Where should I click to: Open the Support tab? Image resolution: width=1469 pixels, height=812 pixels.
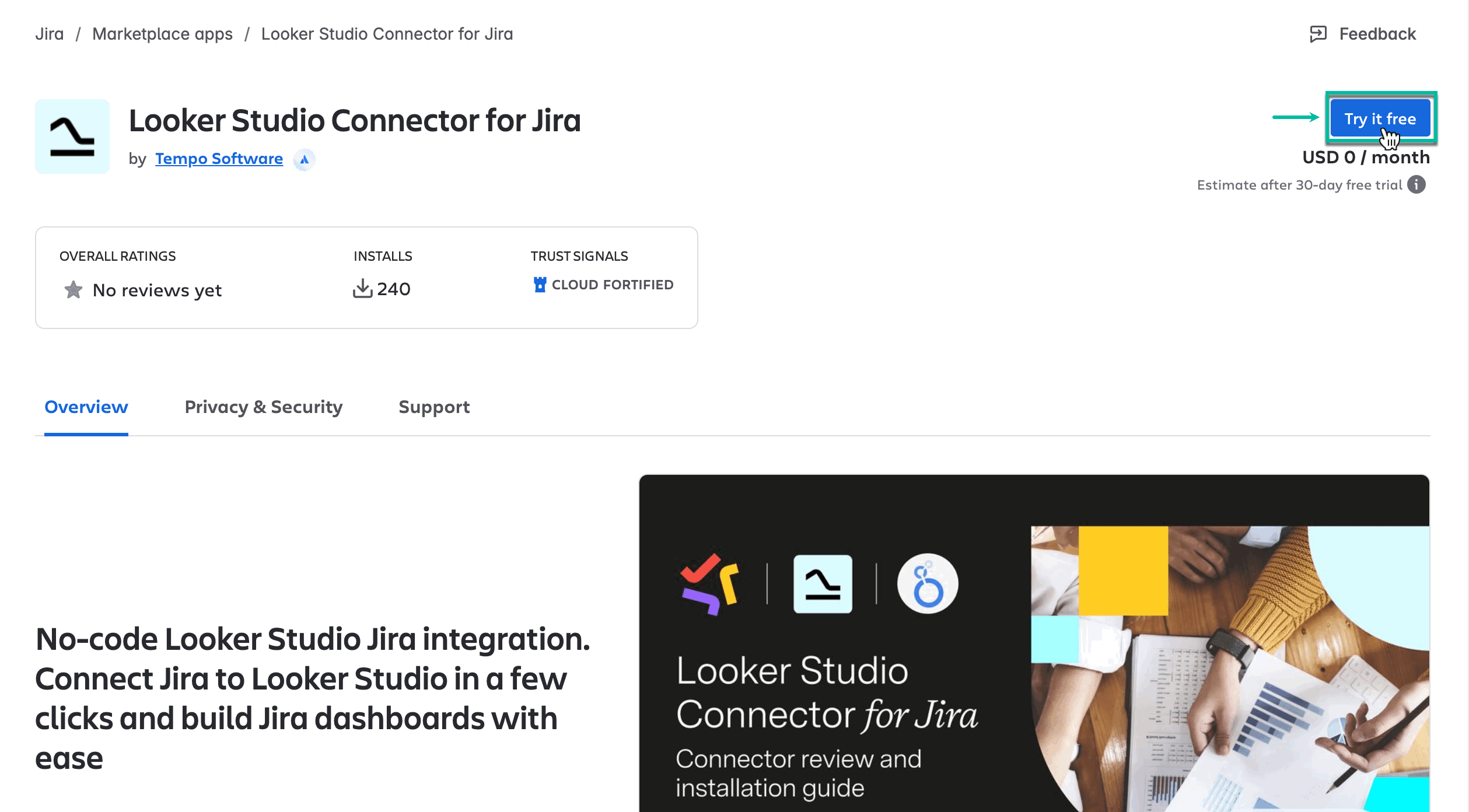pyautogui.click(x=434, y=407)
